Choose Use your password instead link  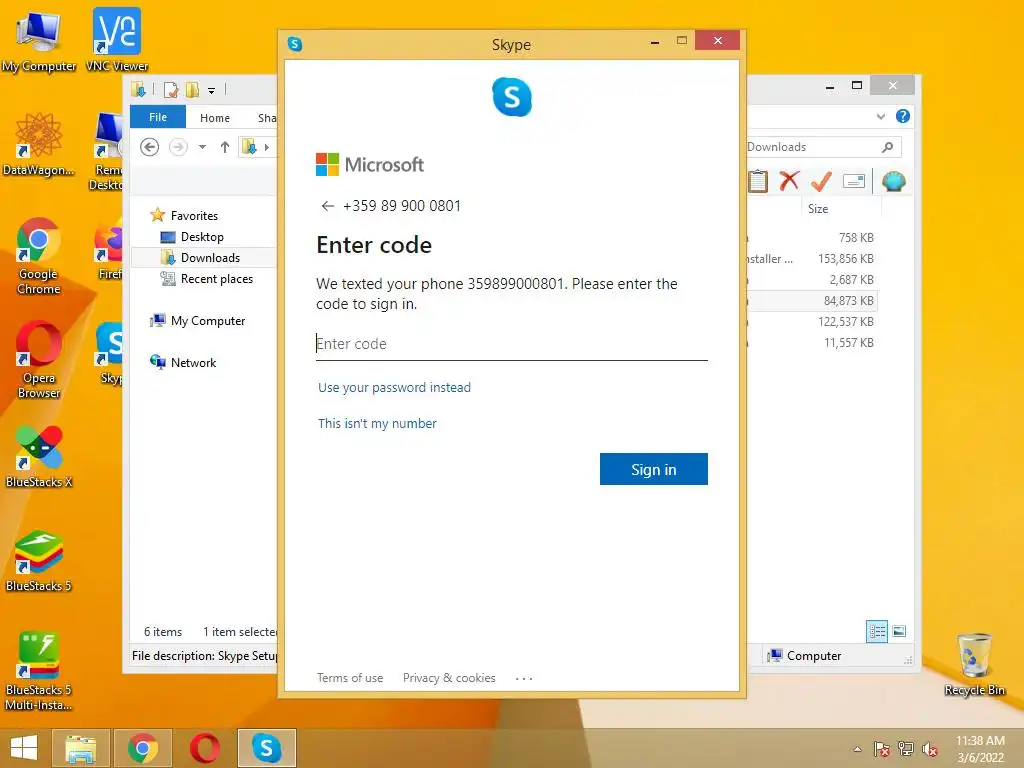point(394,387)
